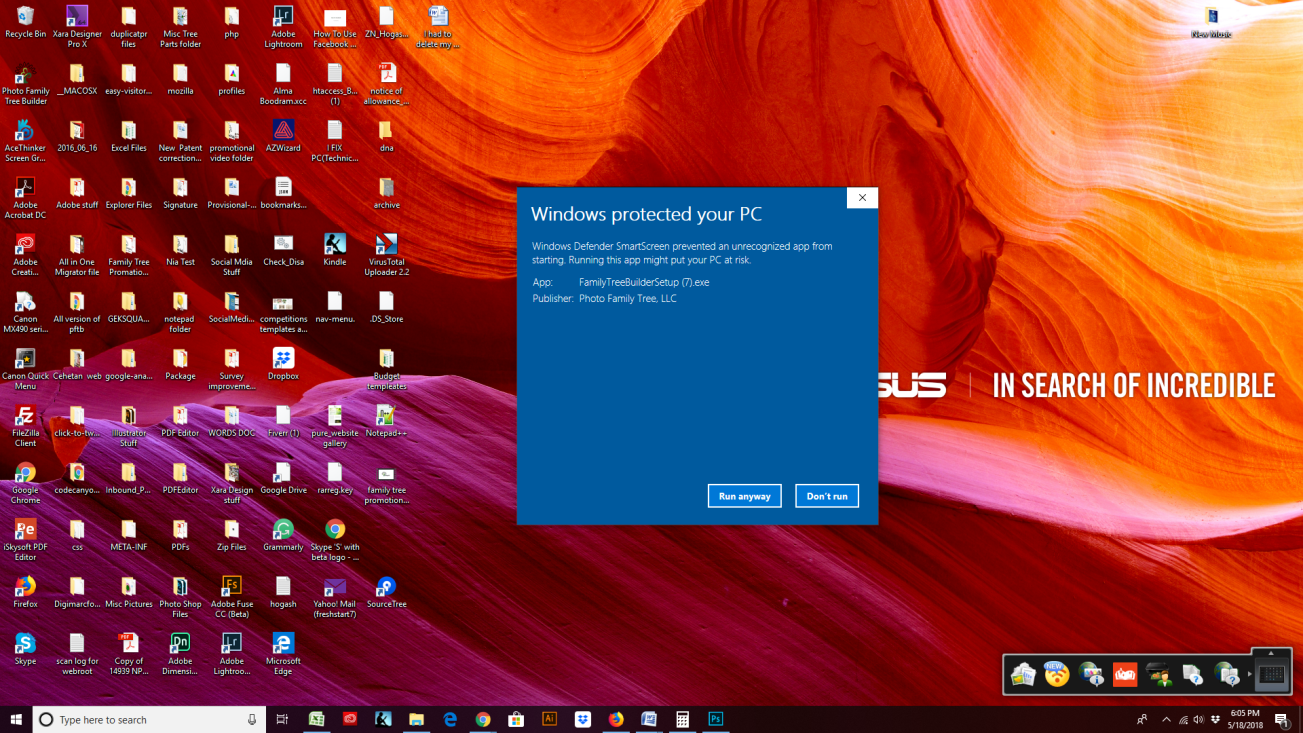This screenshot has width=1303, height=733.
Task: Select FileZilla Client desktop icon
Action: pyautogui.click(x=25, y=426)
